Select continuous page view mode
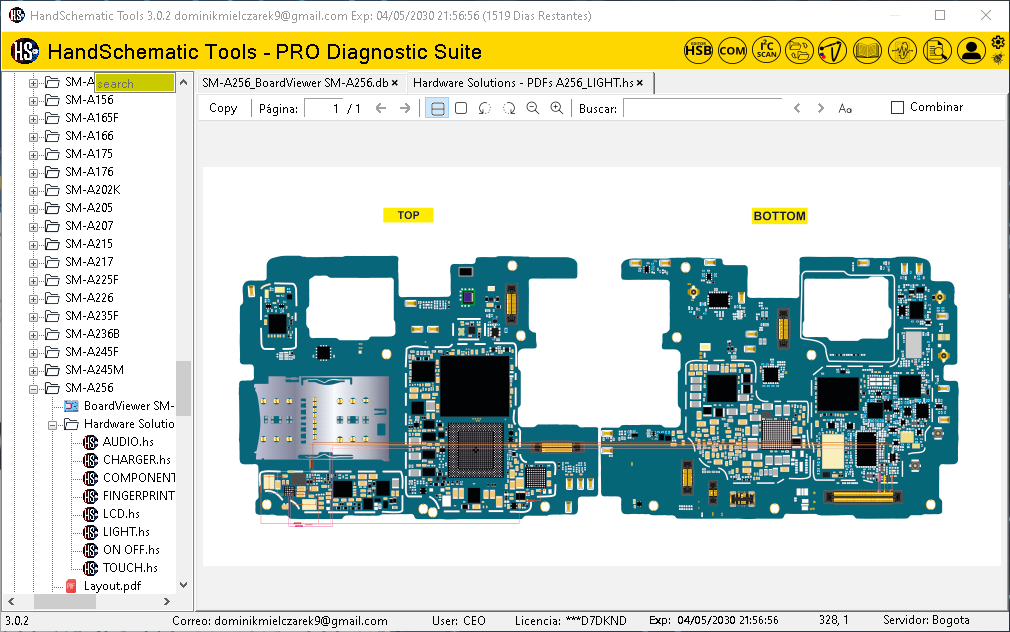 pyautogui.click(x=437, y=108)
